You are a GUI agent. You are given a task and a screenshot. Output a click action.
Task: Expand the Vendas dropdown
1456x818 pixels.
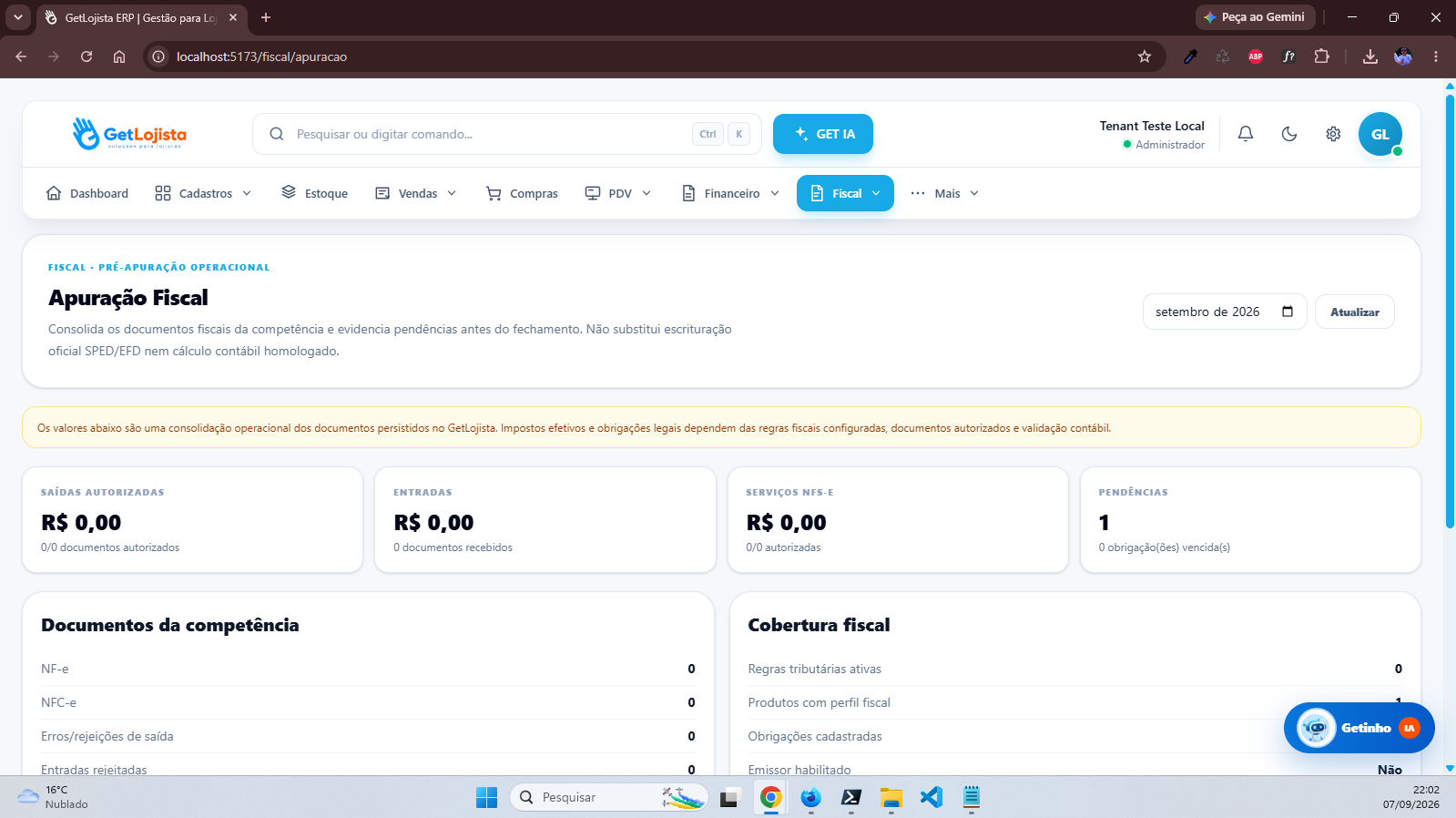pos(416,193)
